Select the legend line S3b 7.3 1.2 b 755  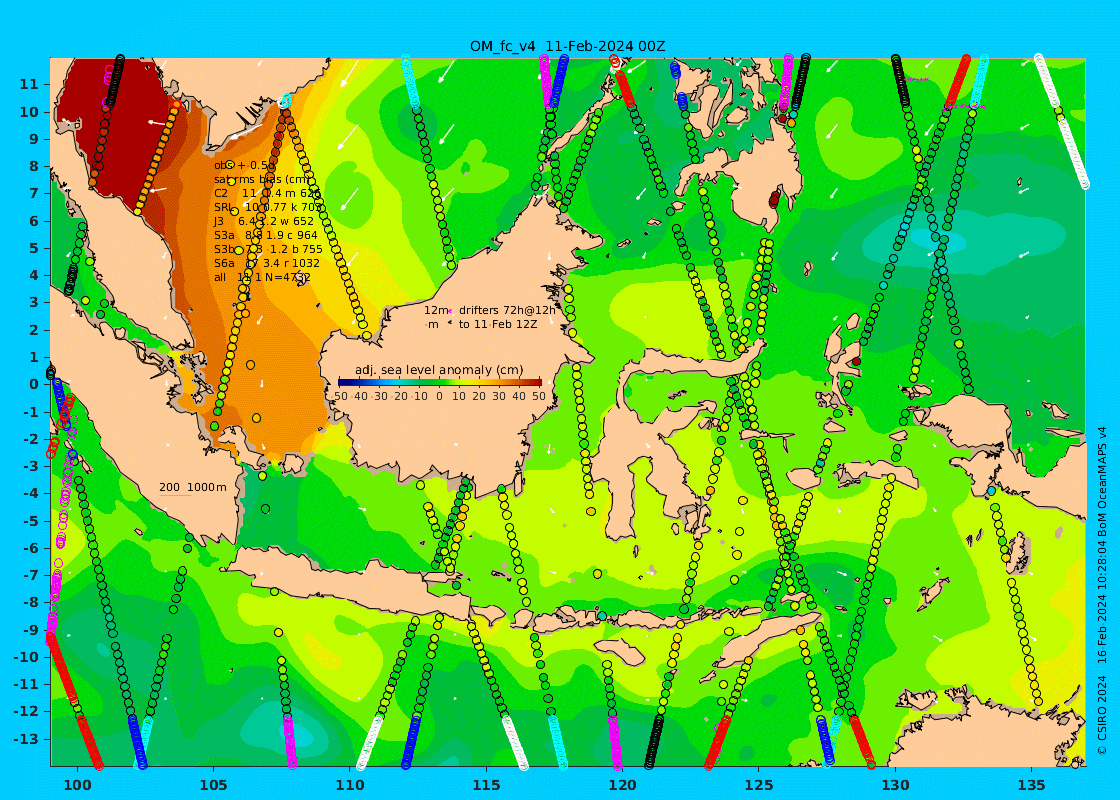click(268, 249)
